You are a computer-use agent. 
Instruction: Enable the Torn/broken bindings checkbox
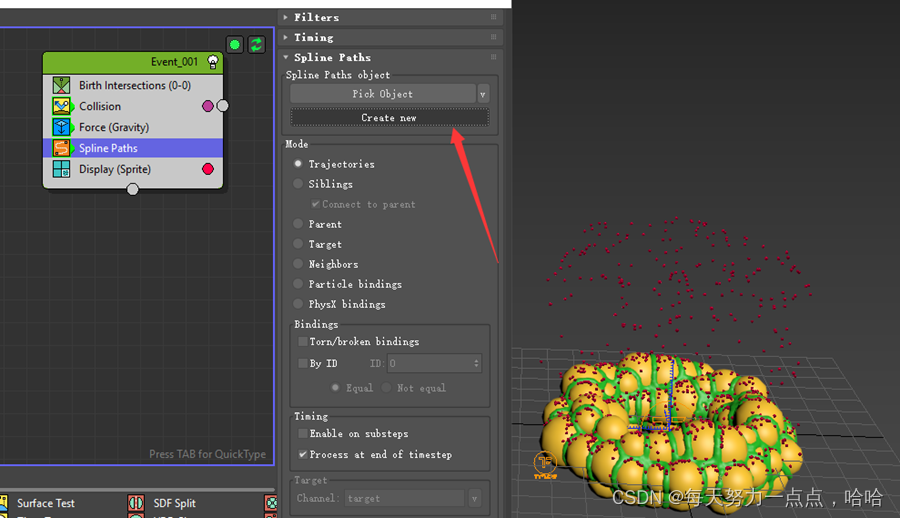click(x=302, y=341)
